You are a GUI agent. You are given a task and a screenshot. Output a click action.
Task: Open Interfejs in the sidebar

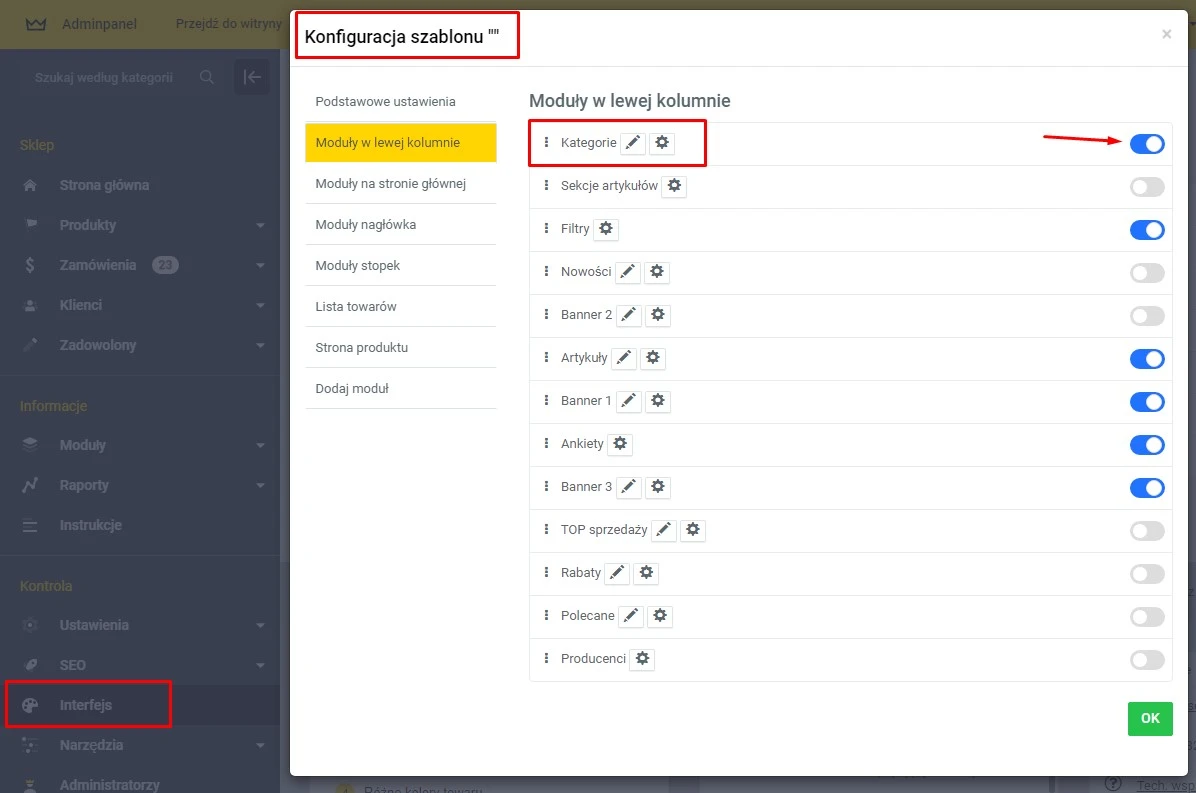click(86, 705)
